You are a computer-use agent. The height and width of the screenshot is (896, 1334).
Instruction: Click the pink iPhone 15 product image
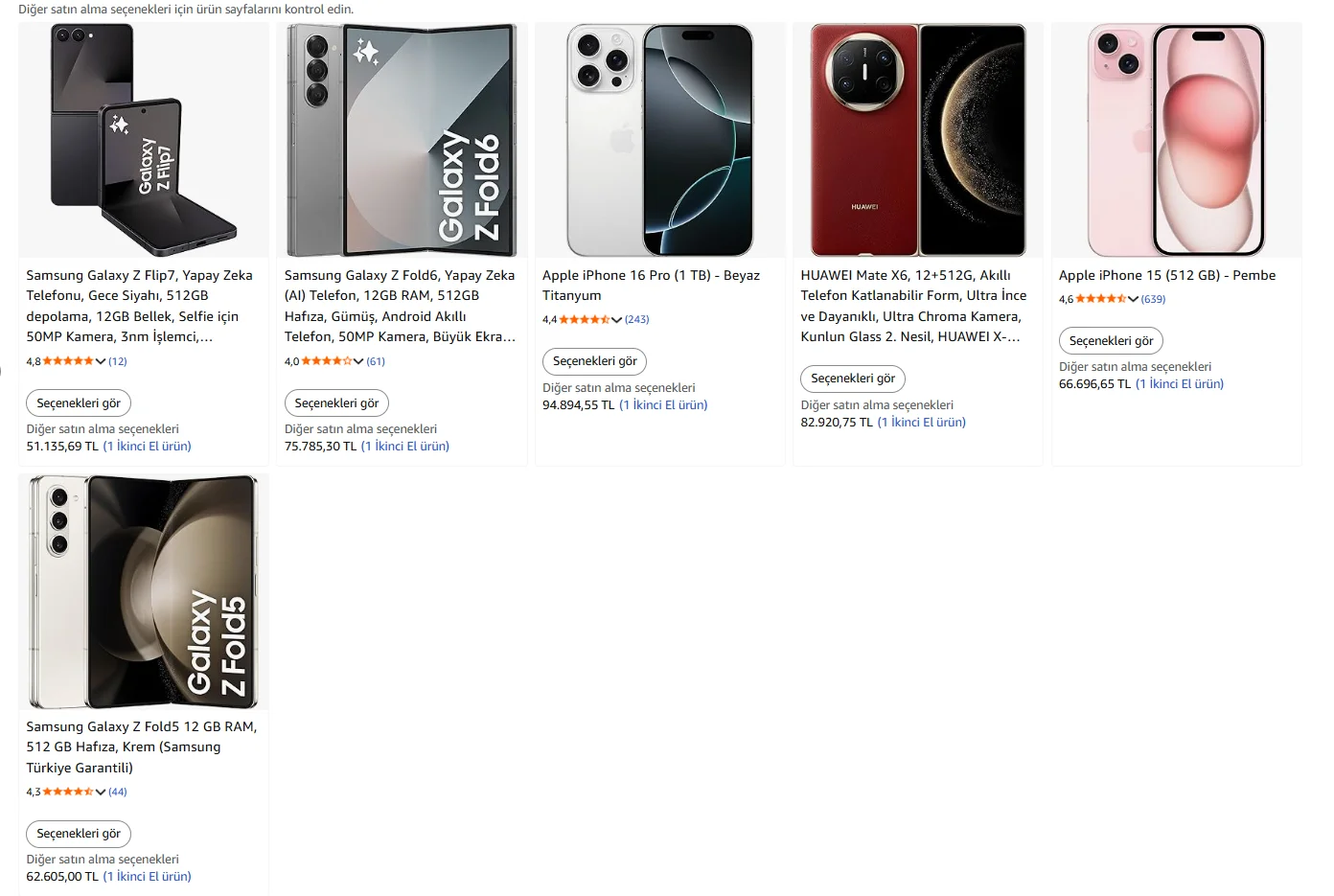(x=1176, y=140)
